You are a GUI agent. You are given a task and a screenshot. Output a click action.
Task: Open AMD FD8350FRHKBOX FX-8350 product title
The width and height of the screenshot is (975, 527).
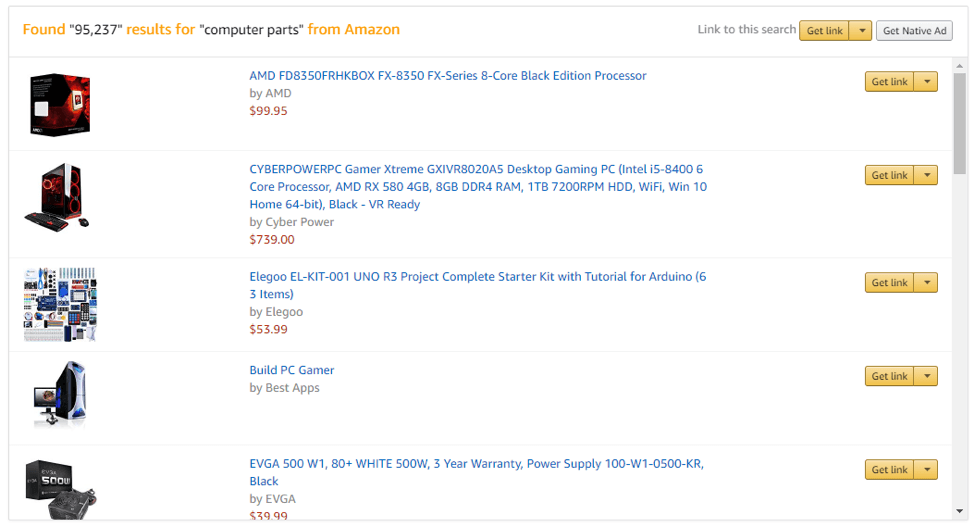[447, 76]
